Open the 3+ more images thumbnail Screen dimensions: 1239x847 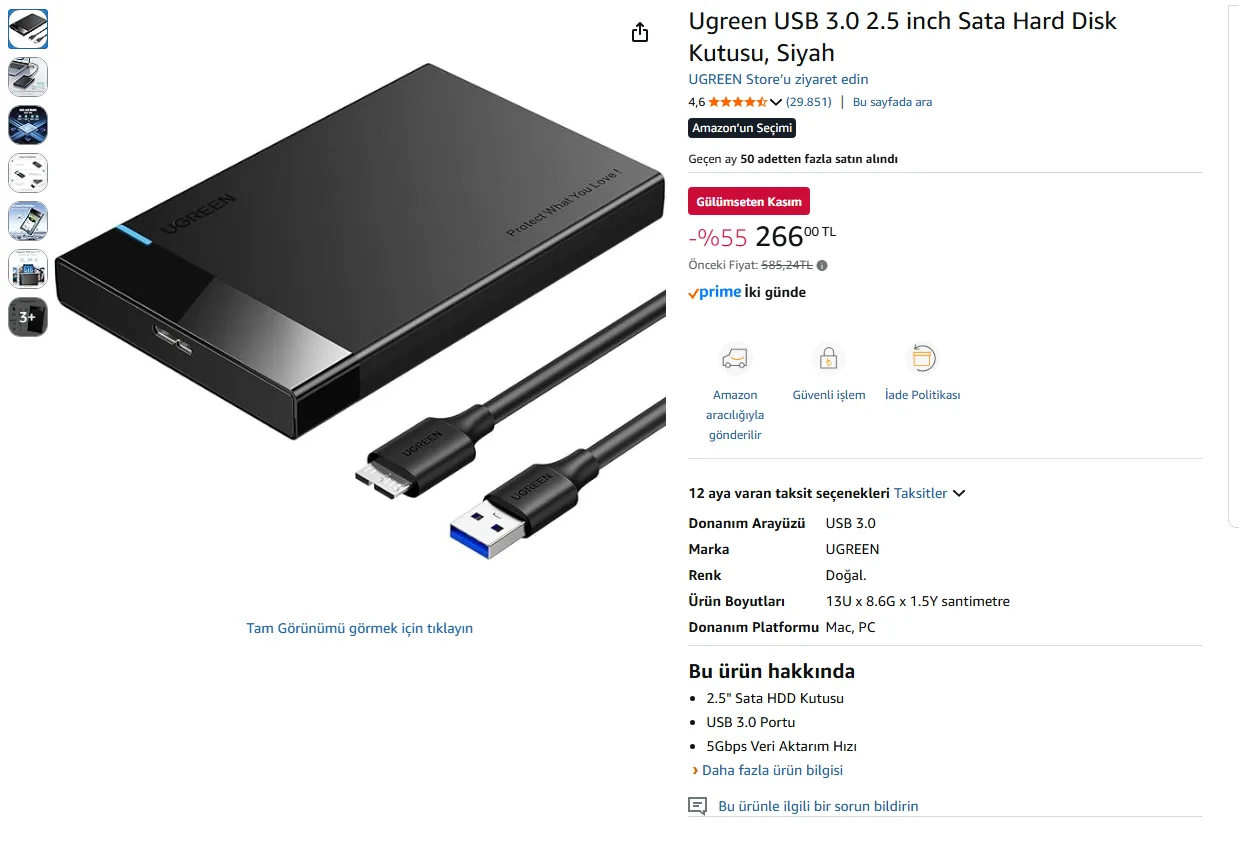pyautogui.click(x=28, y=317)
